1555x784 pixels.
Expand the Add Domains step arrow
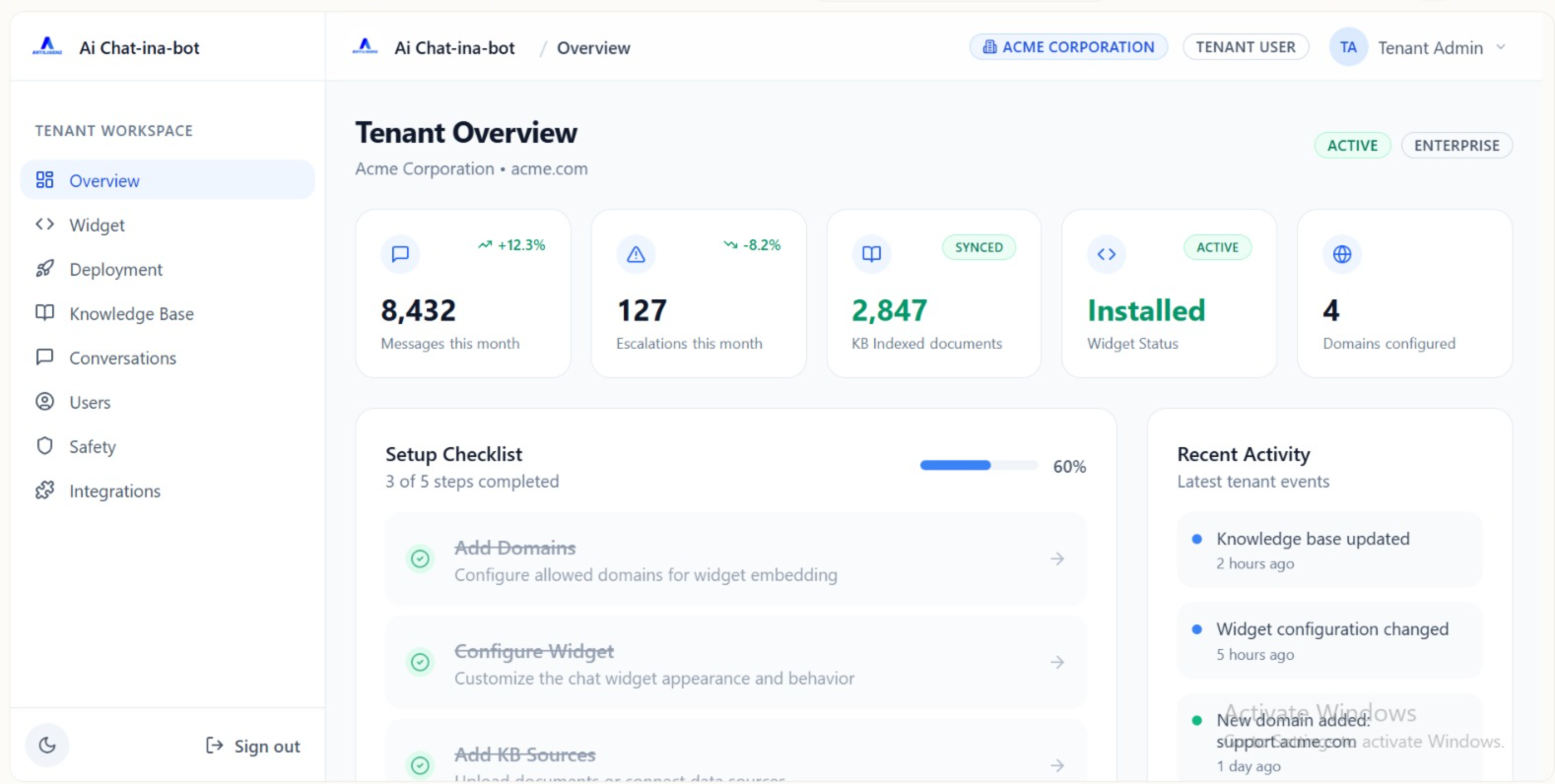click(1057, 559)
